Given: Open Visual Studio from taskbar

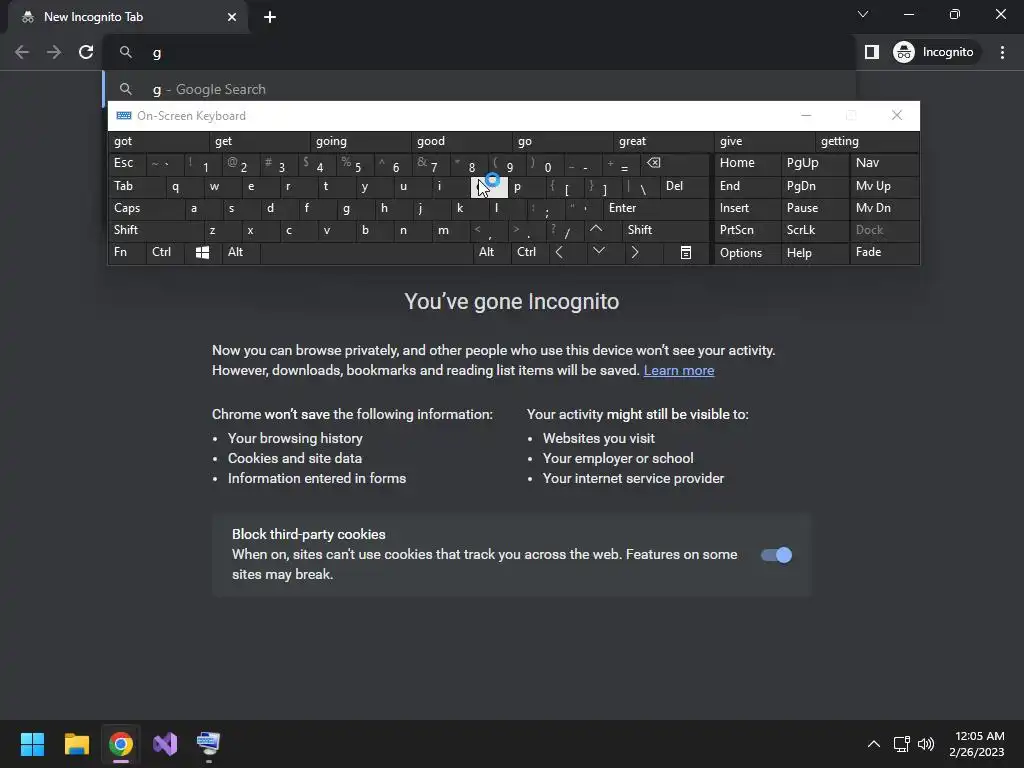Looking at the screenshot, I should (165, 744).
